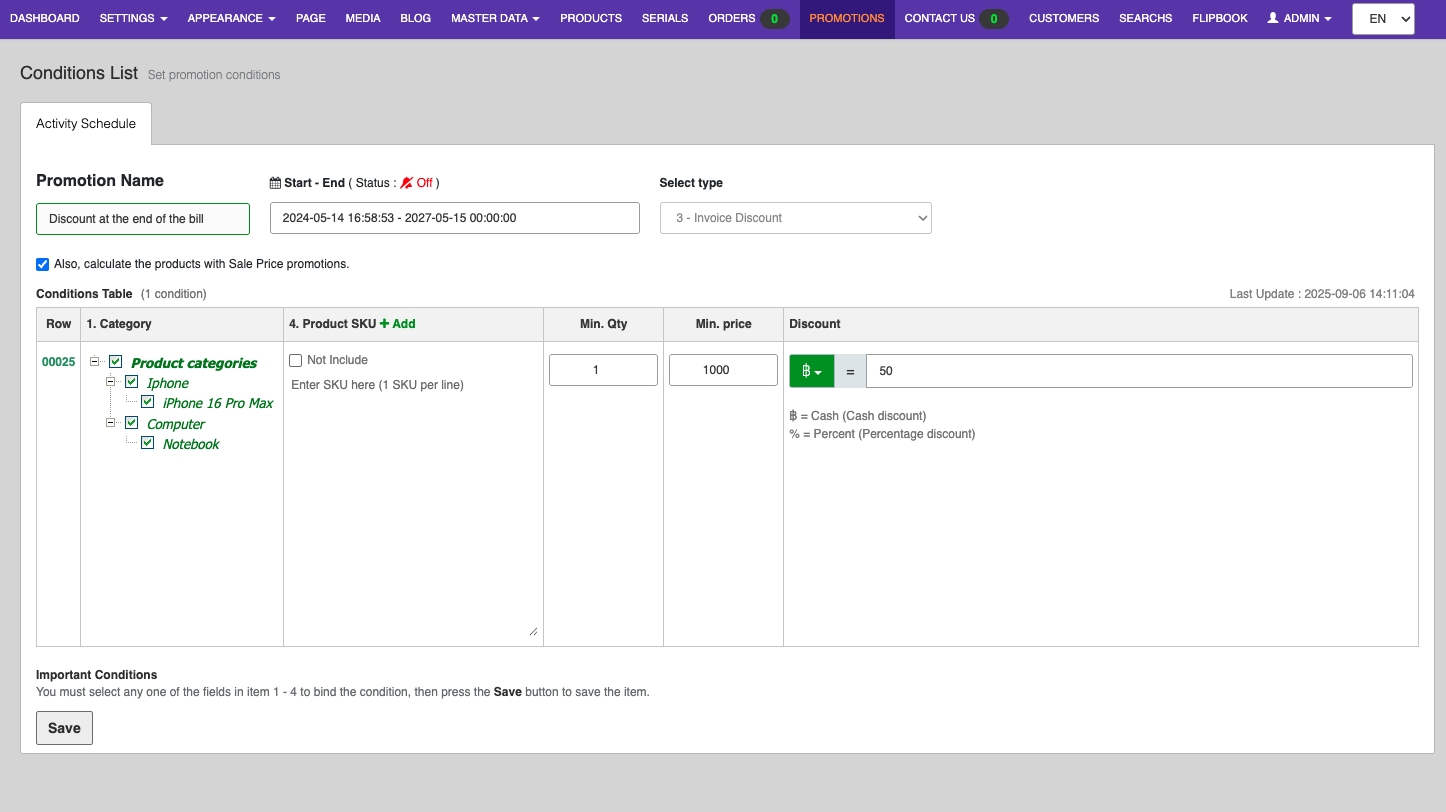This screenshot has width=1446, height=812.
Task: Open the Select type dropdown
Action: pyautogui.click(x=795, y=218)
